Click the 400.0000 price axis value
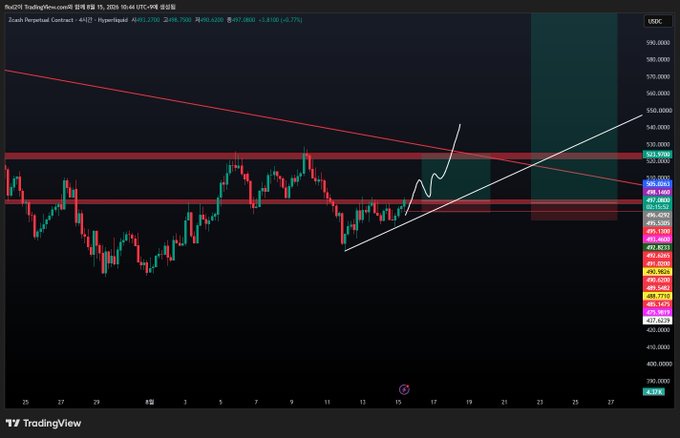Image resolution: width=680 pixels, height=438 pixels. (658, 364)
